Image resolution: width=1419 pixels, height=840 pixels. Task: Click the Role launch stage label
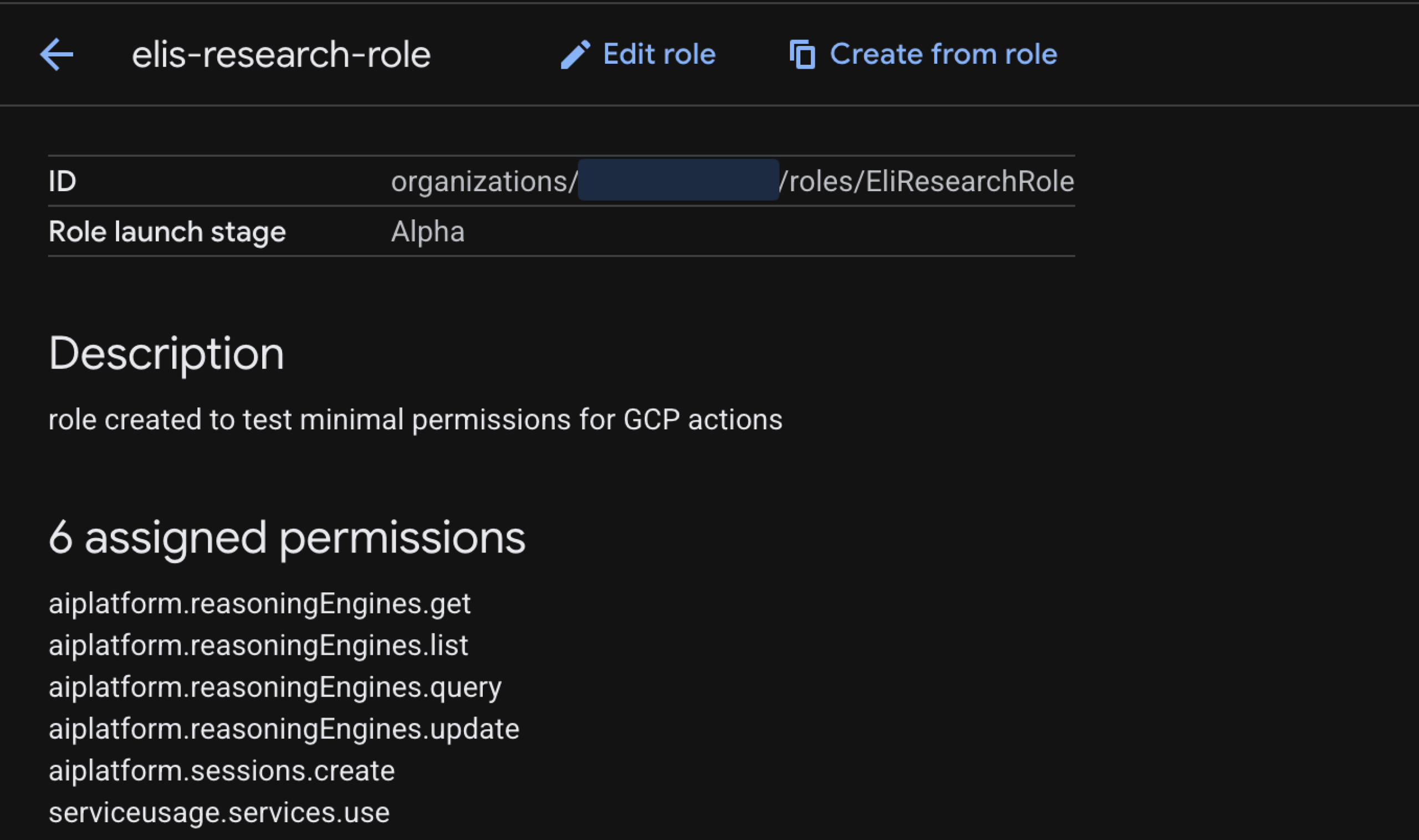(x=167, y=232)
